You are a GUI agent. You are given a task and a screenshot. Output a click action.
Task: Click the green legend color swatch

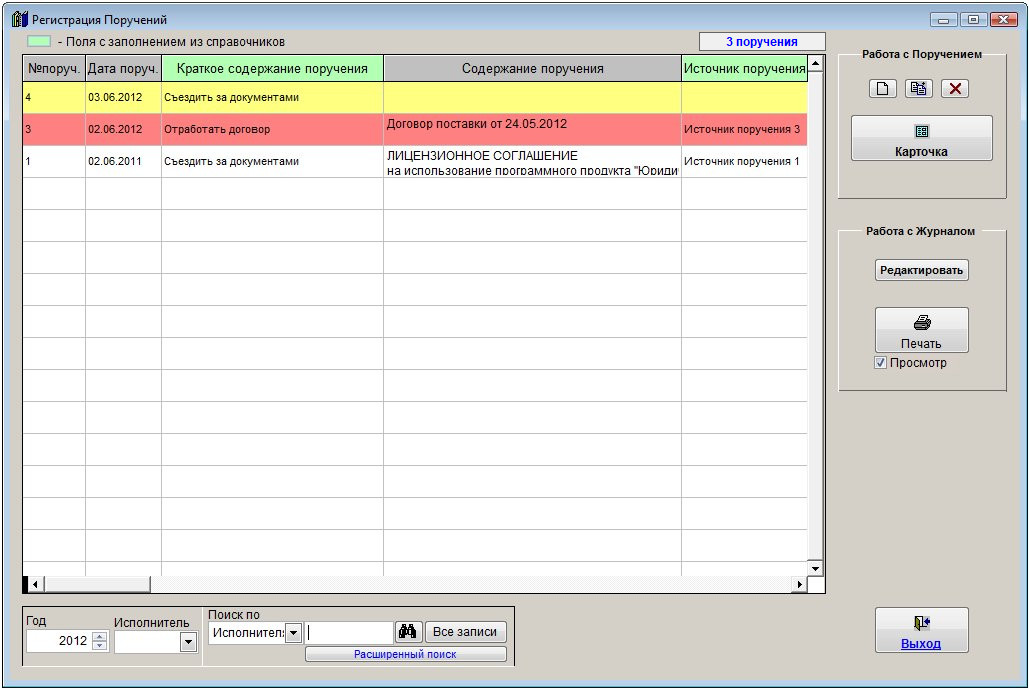tap(39, 41)
